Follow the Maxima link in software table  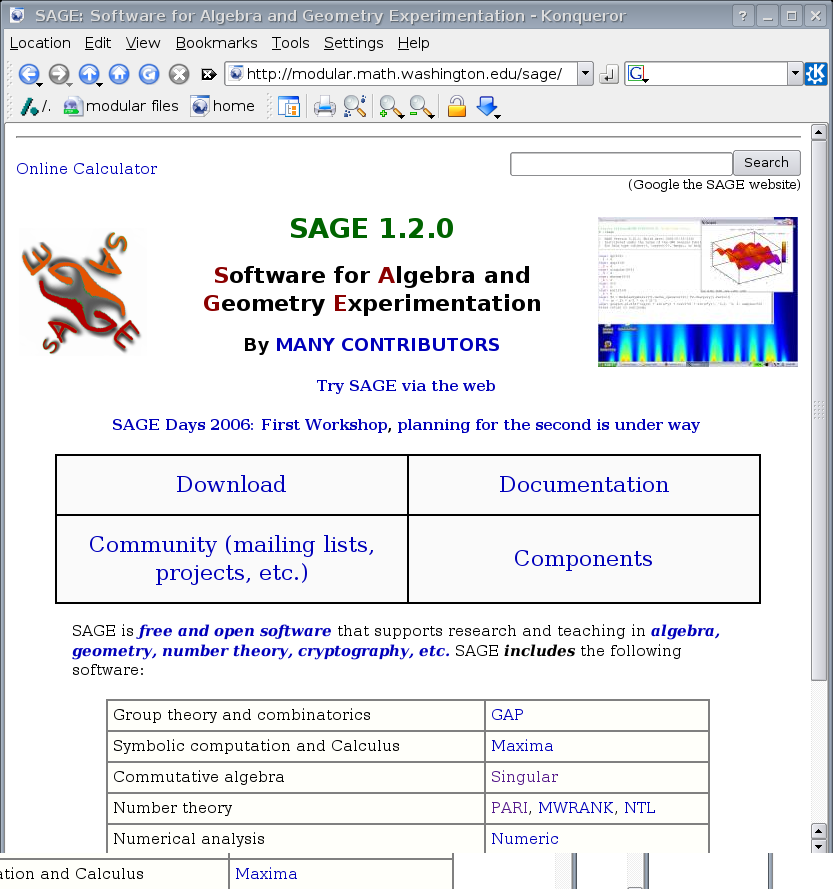[x=522, y=746]
